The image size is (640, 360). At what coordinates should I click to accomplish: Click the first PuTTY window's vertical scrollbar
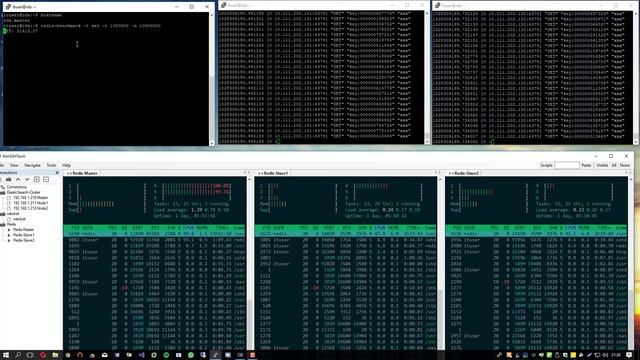click(211, 79)
